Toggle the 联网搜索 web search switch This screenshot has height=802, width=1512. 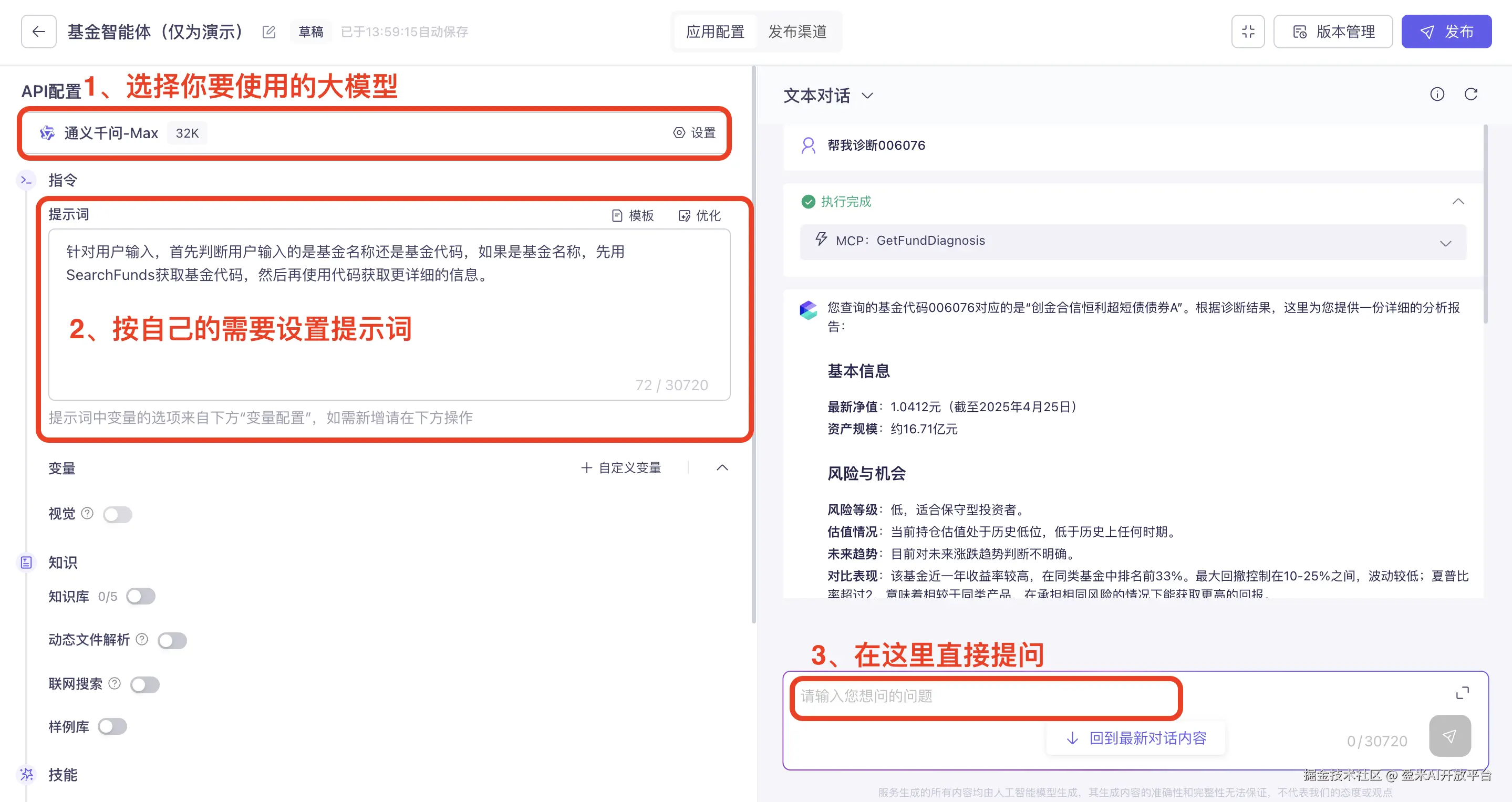(144, 685)
